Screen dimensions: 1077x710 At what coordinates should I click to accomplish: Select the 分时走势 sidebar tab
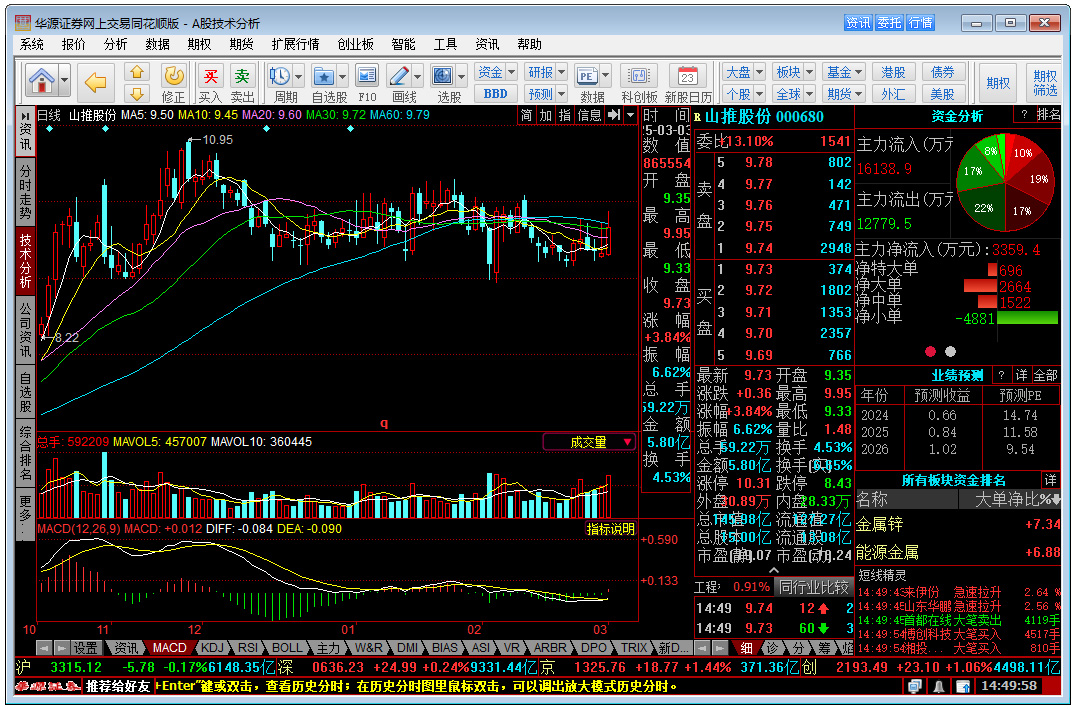[x=25, y=192]
